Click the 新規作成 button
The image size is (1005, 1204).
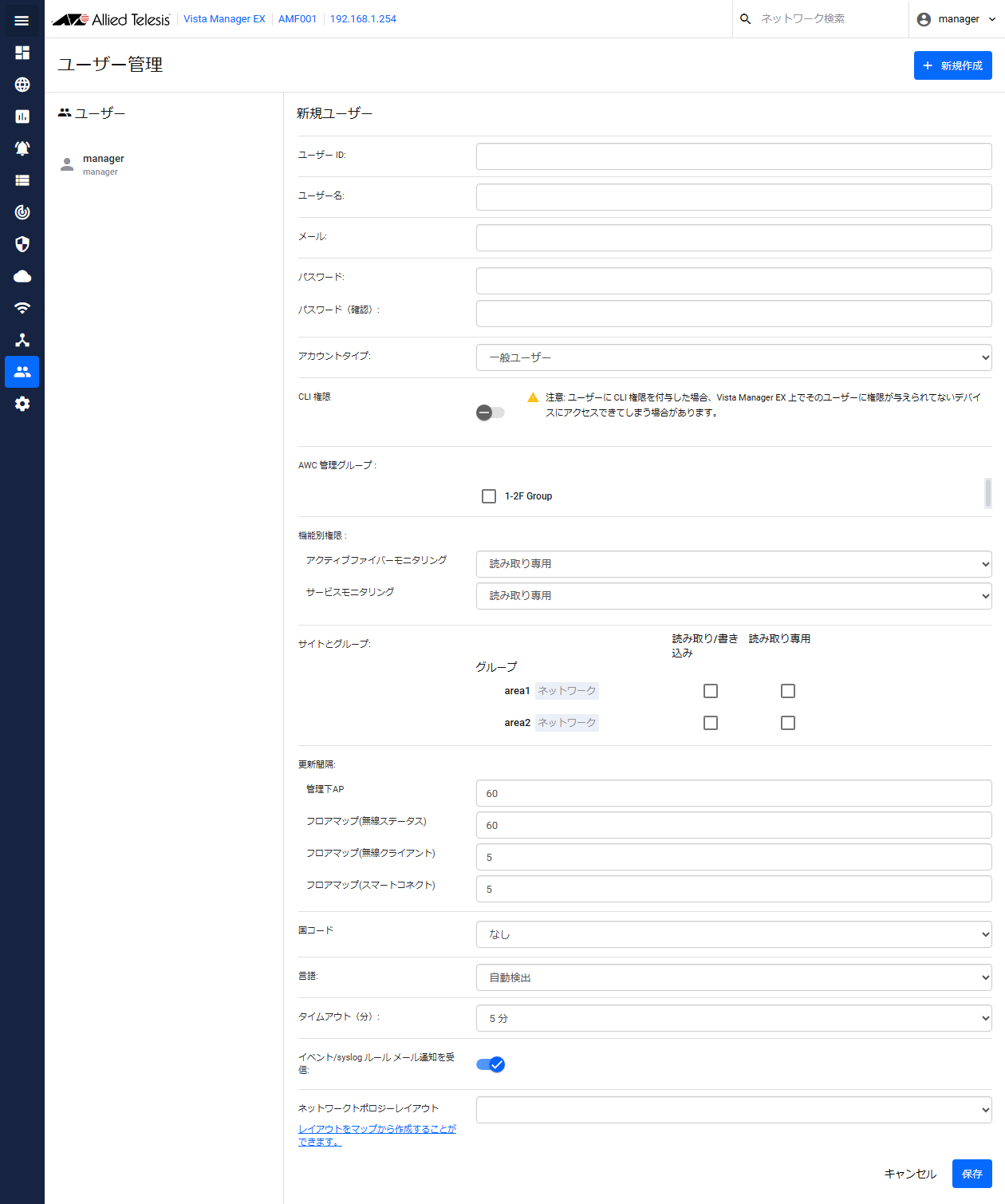(x=953, y=65)
